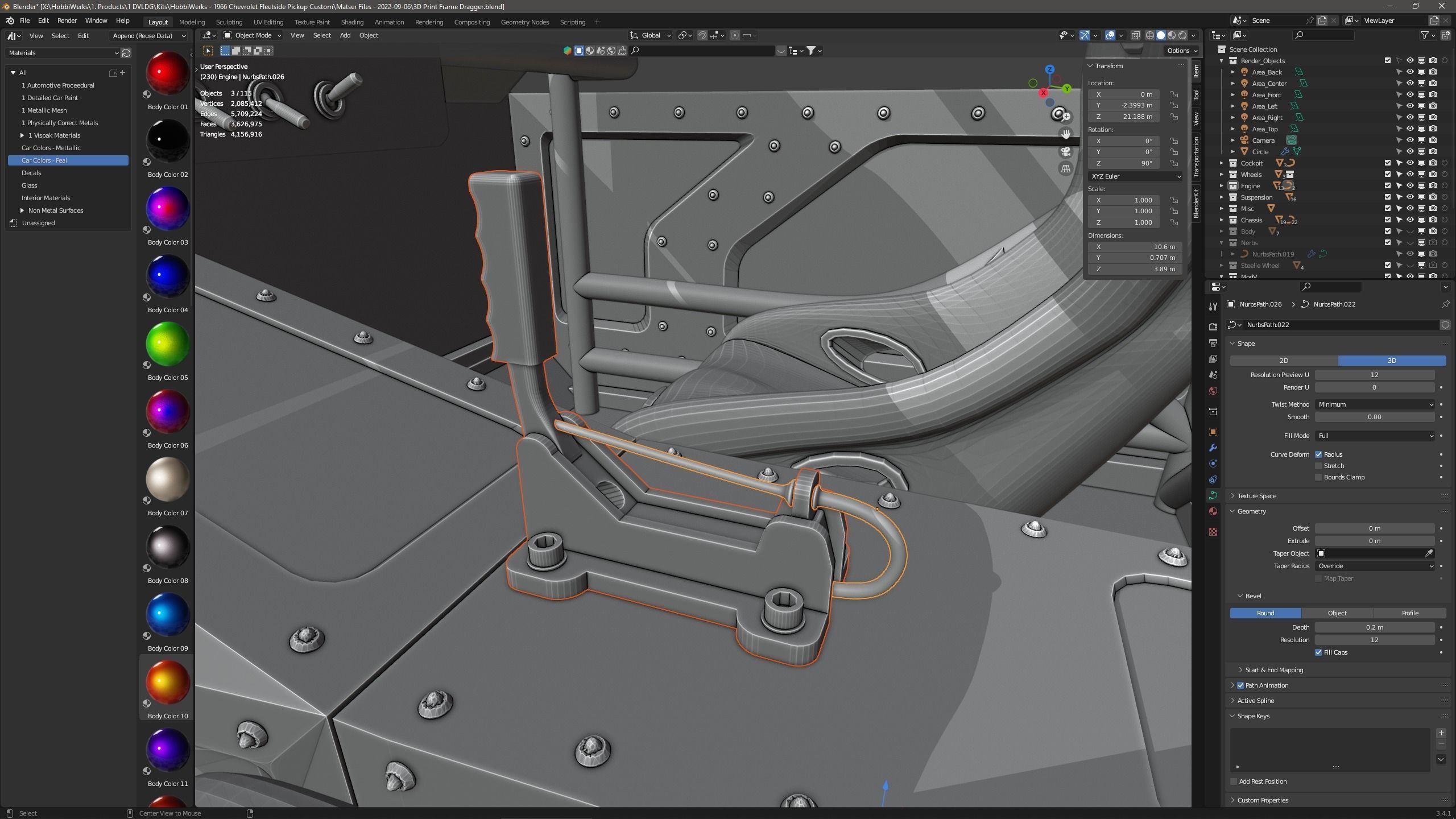1456x819 pixels.
Task: Toggle X-Ray display icon
Action: (x=1136, y=35)
